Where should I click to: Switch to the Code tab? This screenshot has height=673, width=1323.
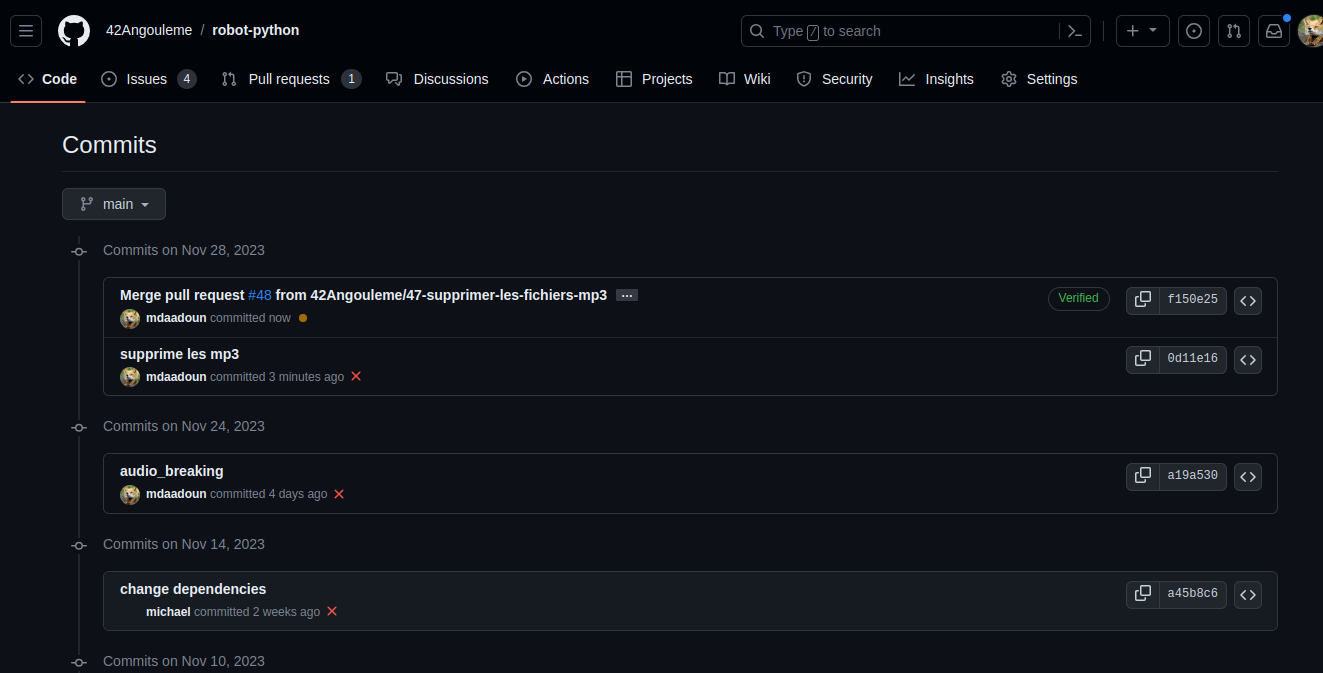(48, 79)
